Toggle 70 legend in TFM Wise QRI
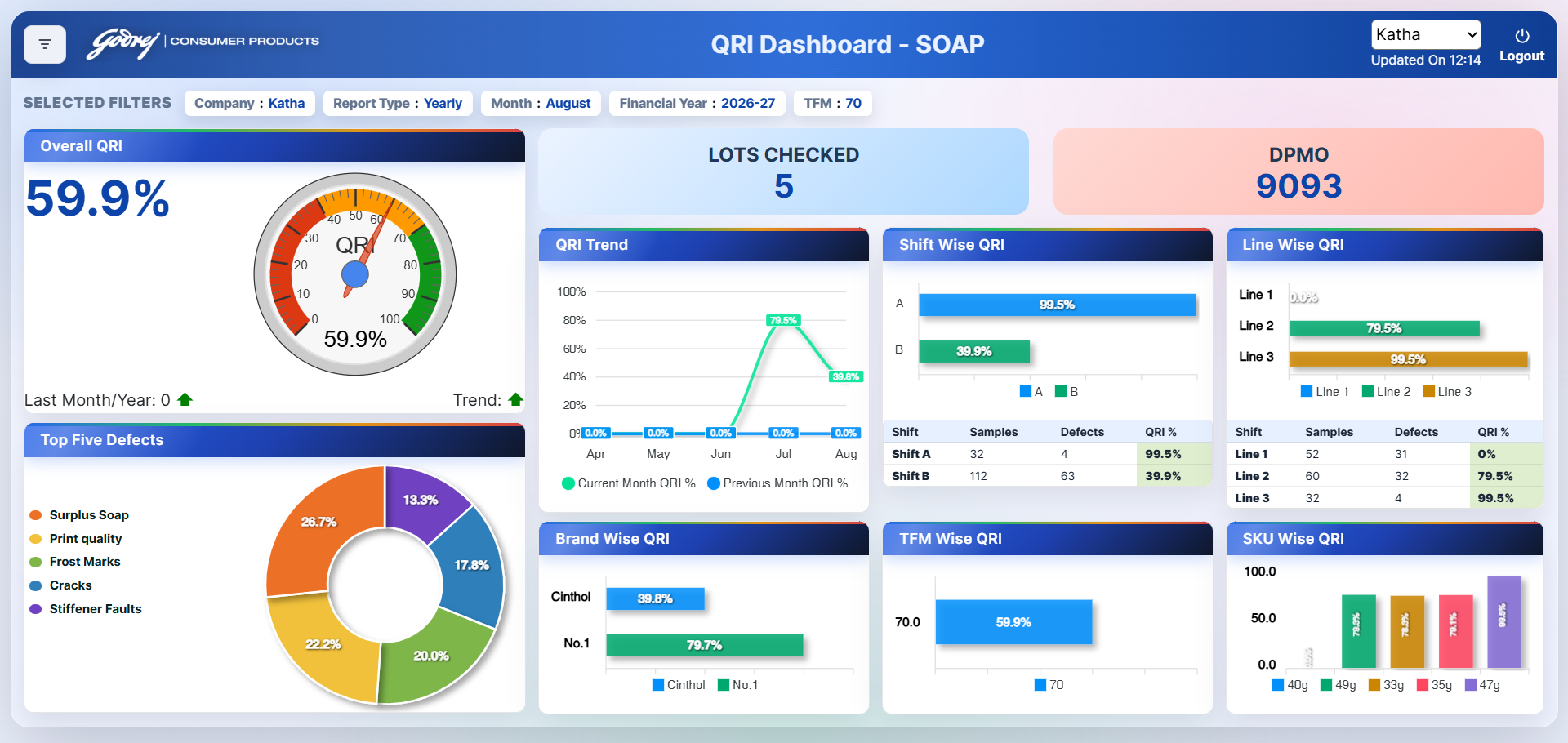1568x743 pixels. (1049, 685)
